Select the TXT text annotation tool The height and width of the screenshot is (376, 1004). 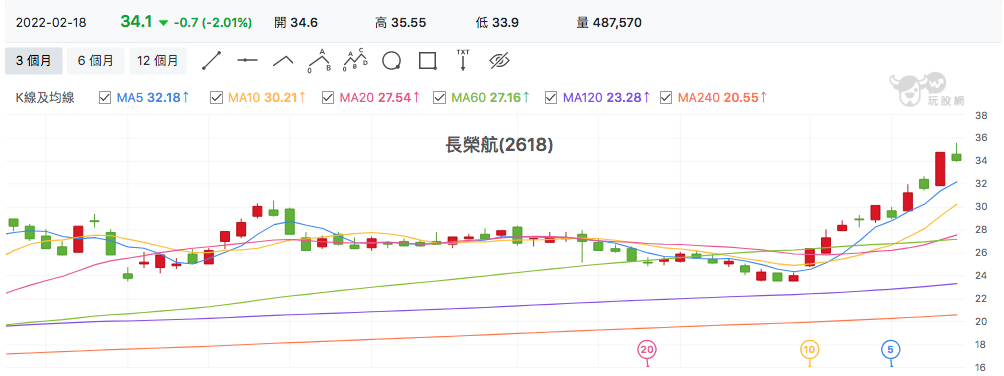click(x=462, y=60)
